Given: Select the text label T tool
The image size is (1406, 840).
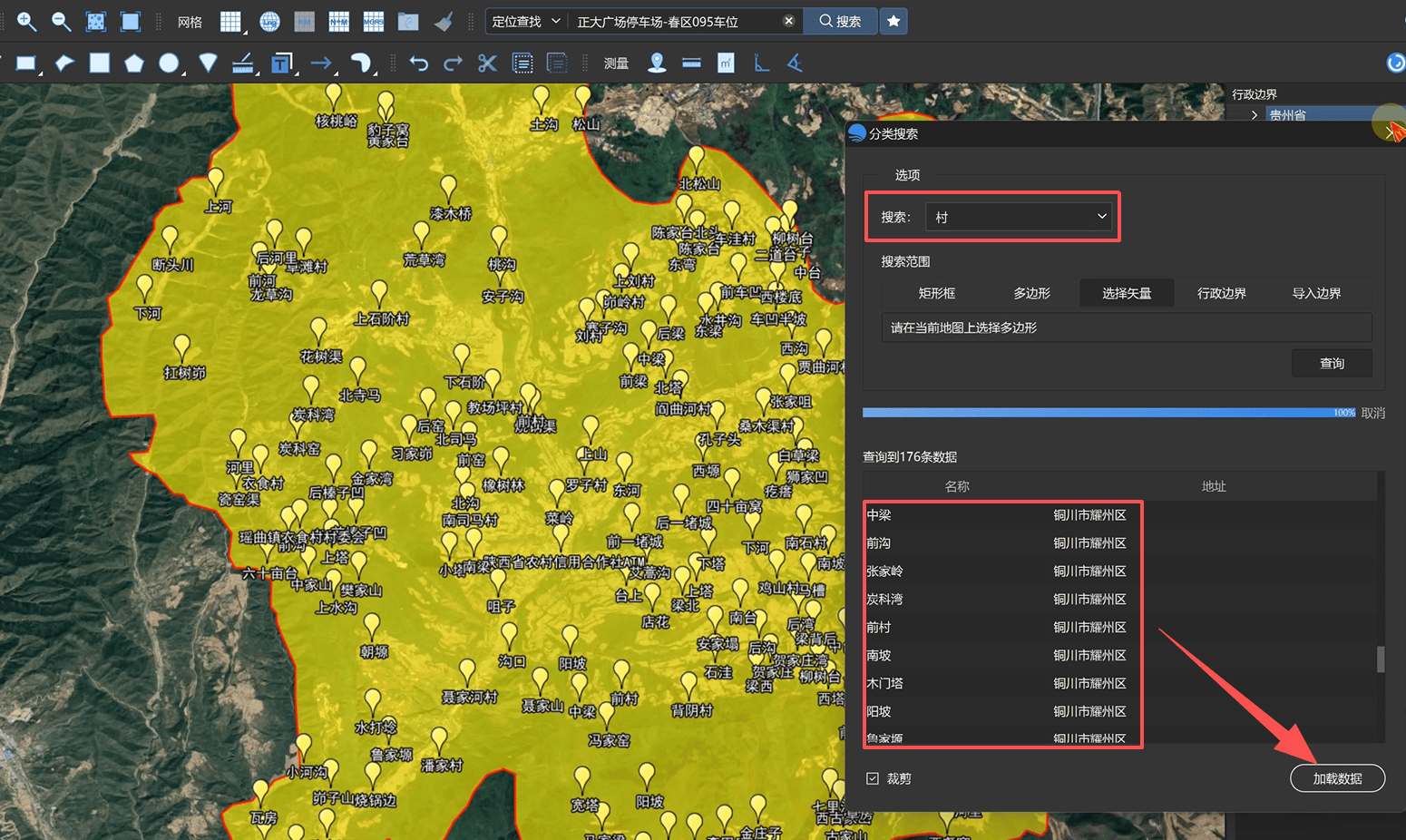Looking at the screenshot, I should coord(282,63).
